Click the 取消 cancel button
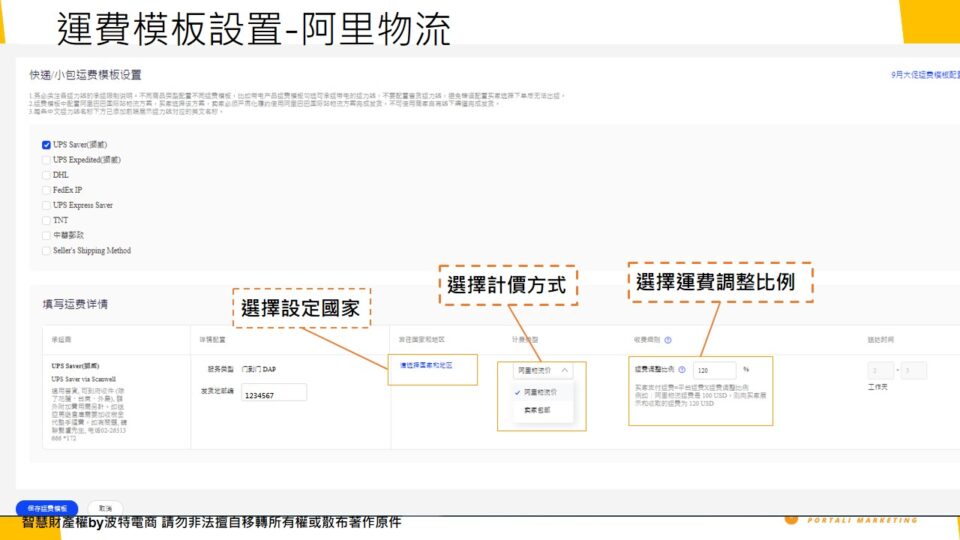The height and width of the screenshot is (540, 960). (105, 508)
